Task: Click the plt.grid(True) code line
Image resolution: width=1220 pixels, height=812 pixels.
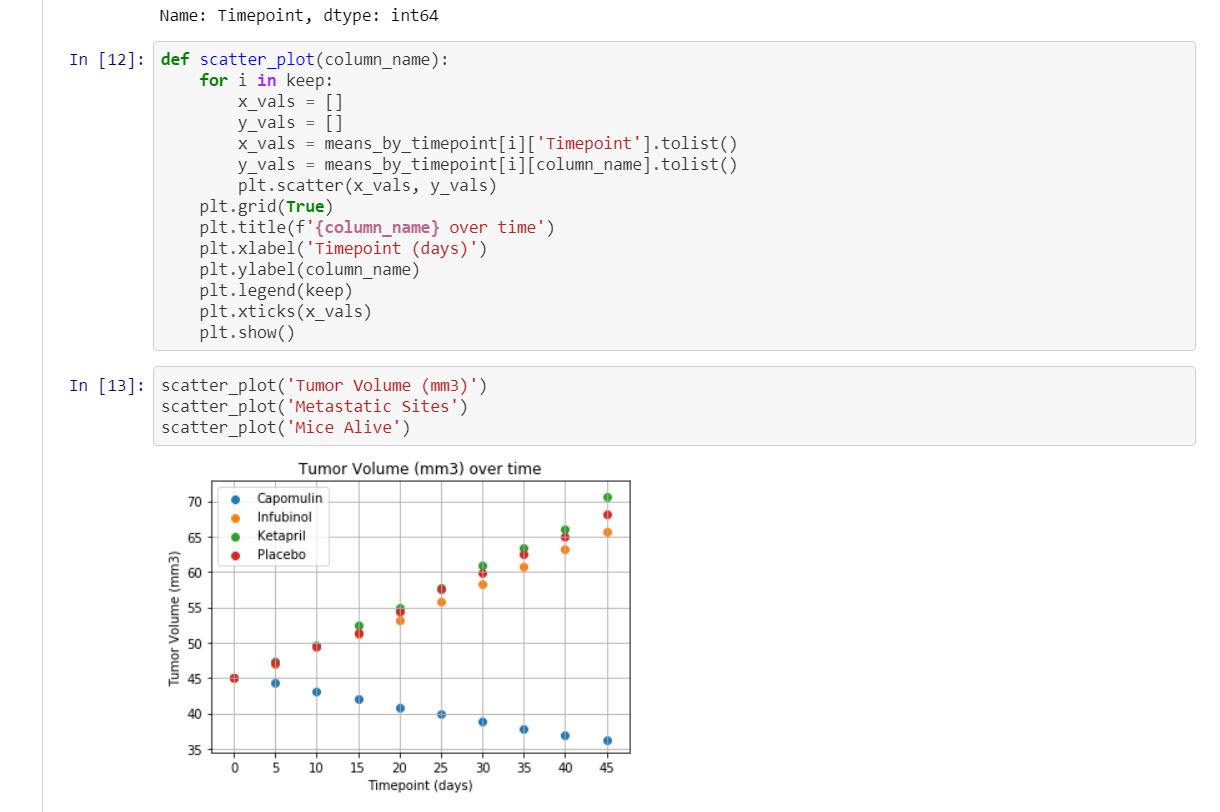Action: [265, 207]
